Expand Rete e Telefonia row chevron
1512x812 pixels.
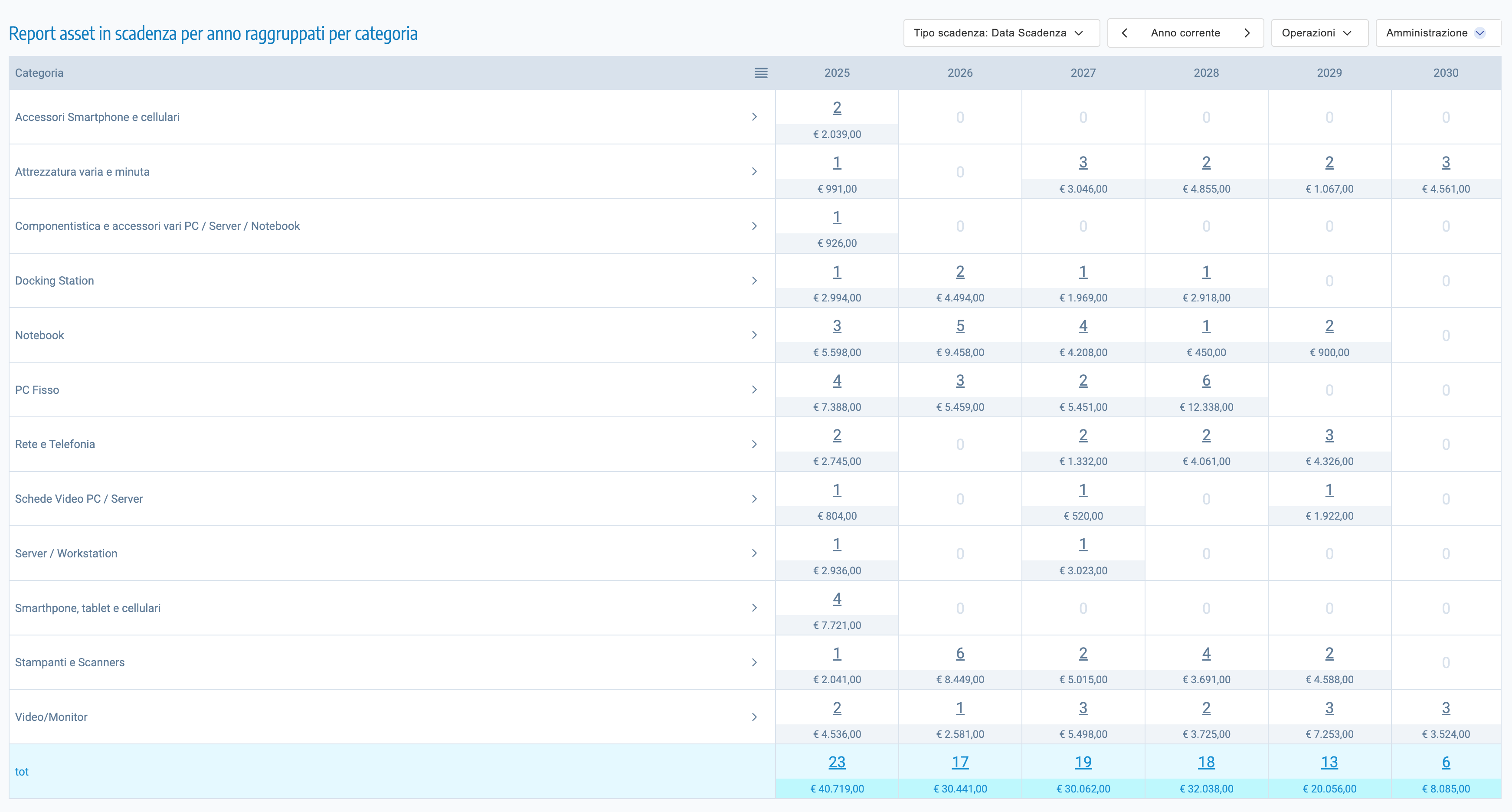pos(754,445)
